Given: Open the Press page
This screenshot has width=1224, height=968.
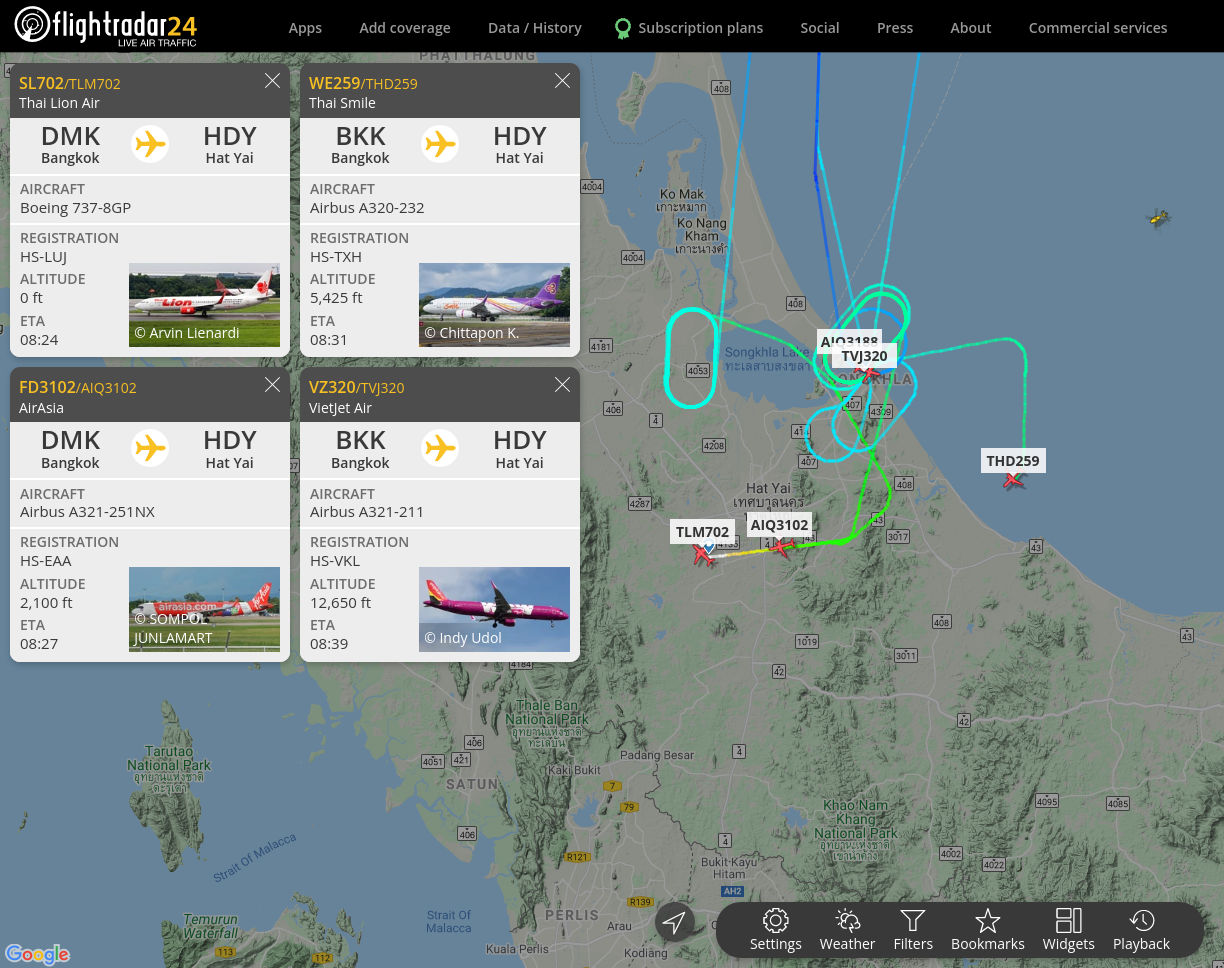Looking at the screenshot, I should click(x=895, y=28).
